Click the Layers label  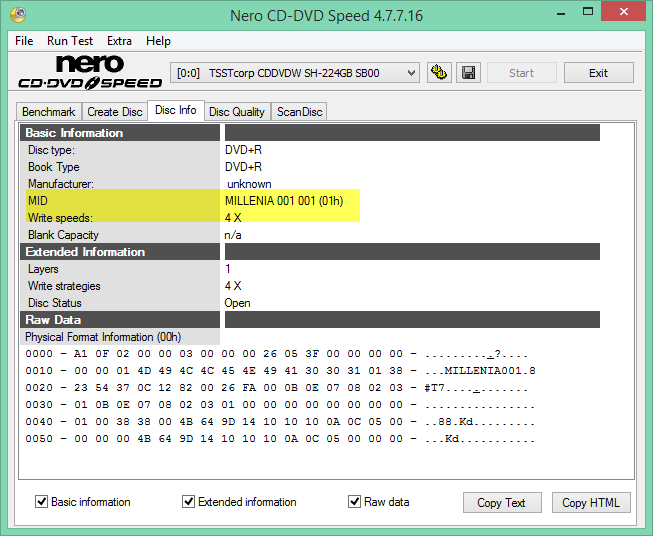(43, 269)
